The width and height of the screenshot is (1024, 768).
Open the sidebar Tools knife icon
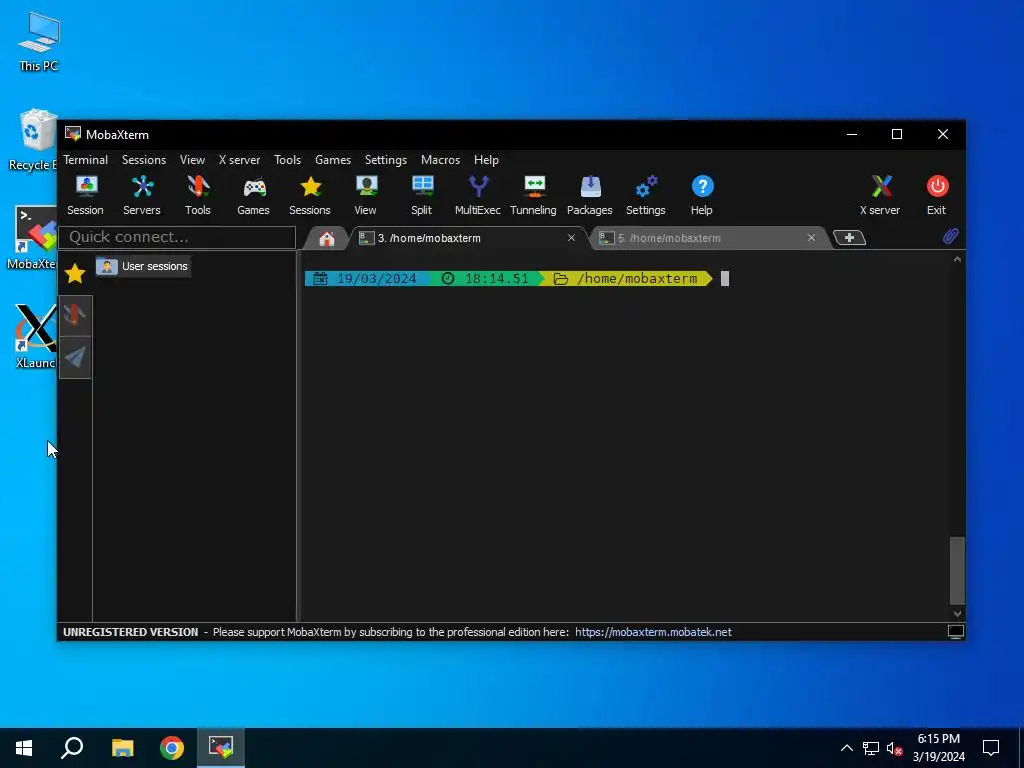pyautogui.click(x=75, y=315)
